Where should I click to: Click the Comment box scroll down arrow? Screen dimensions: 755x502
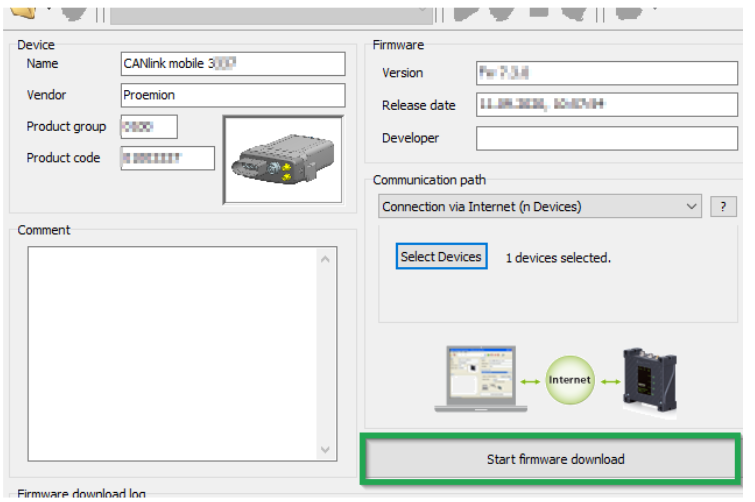(x=327, y=451)
